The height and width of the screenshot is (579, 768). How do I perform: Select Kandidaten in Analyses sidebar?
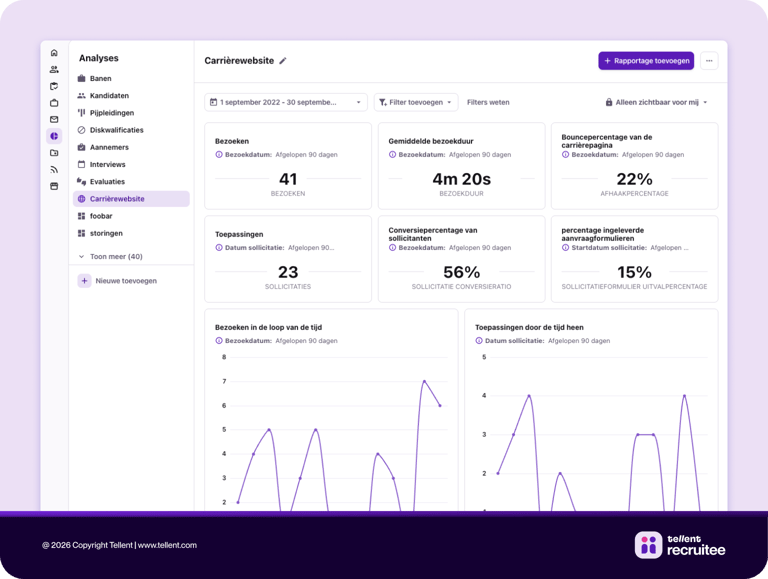tap(109, 96)
